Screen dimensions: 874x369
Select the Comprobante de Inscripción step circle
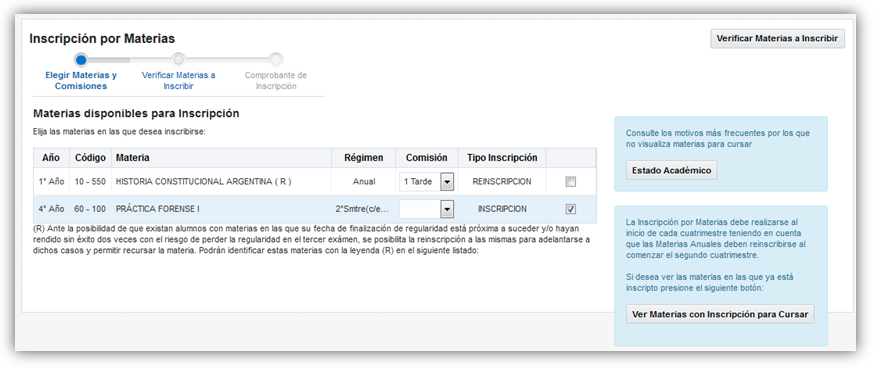(x=275, y=60)
